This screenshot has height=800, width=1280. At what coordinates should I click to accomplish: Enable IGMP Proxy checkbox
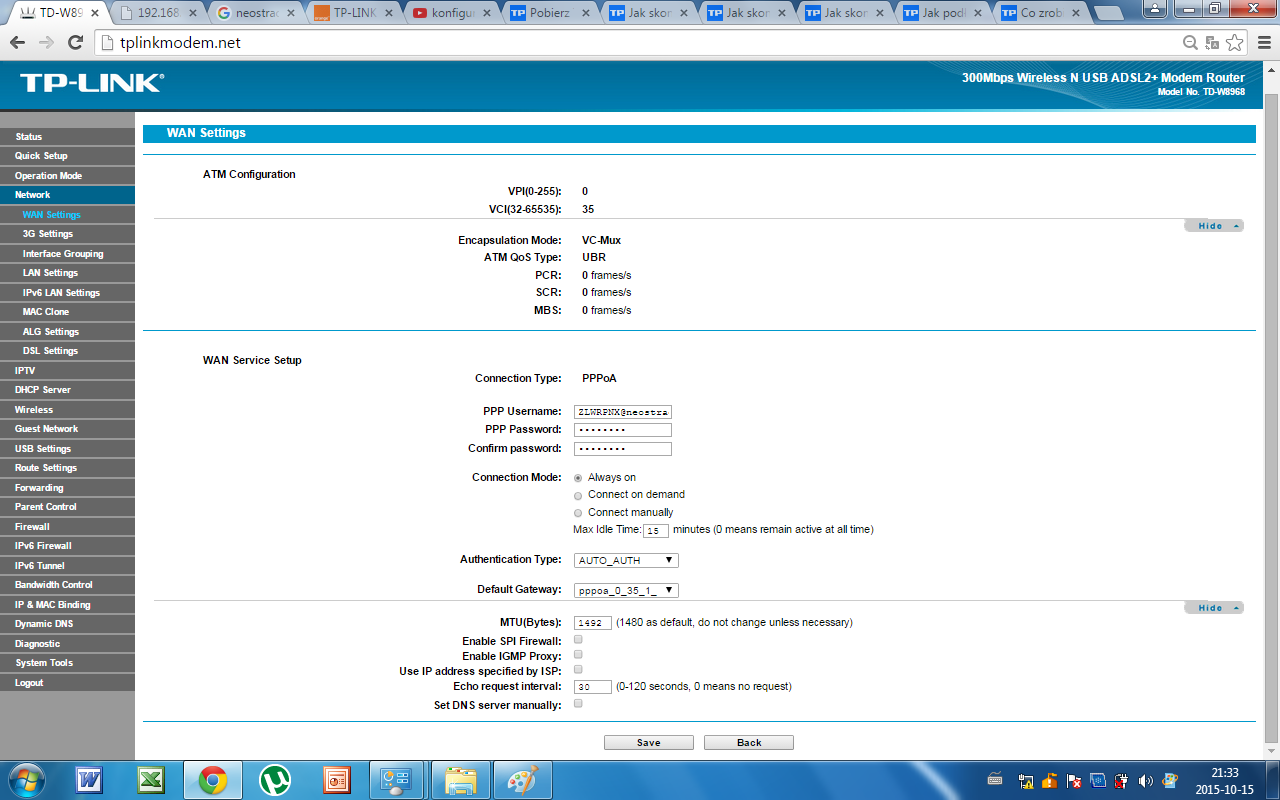point(578,654)
